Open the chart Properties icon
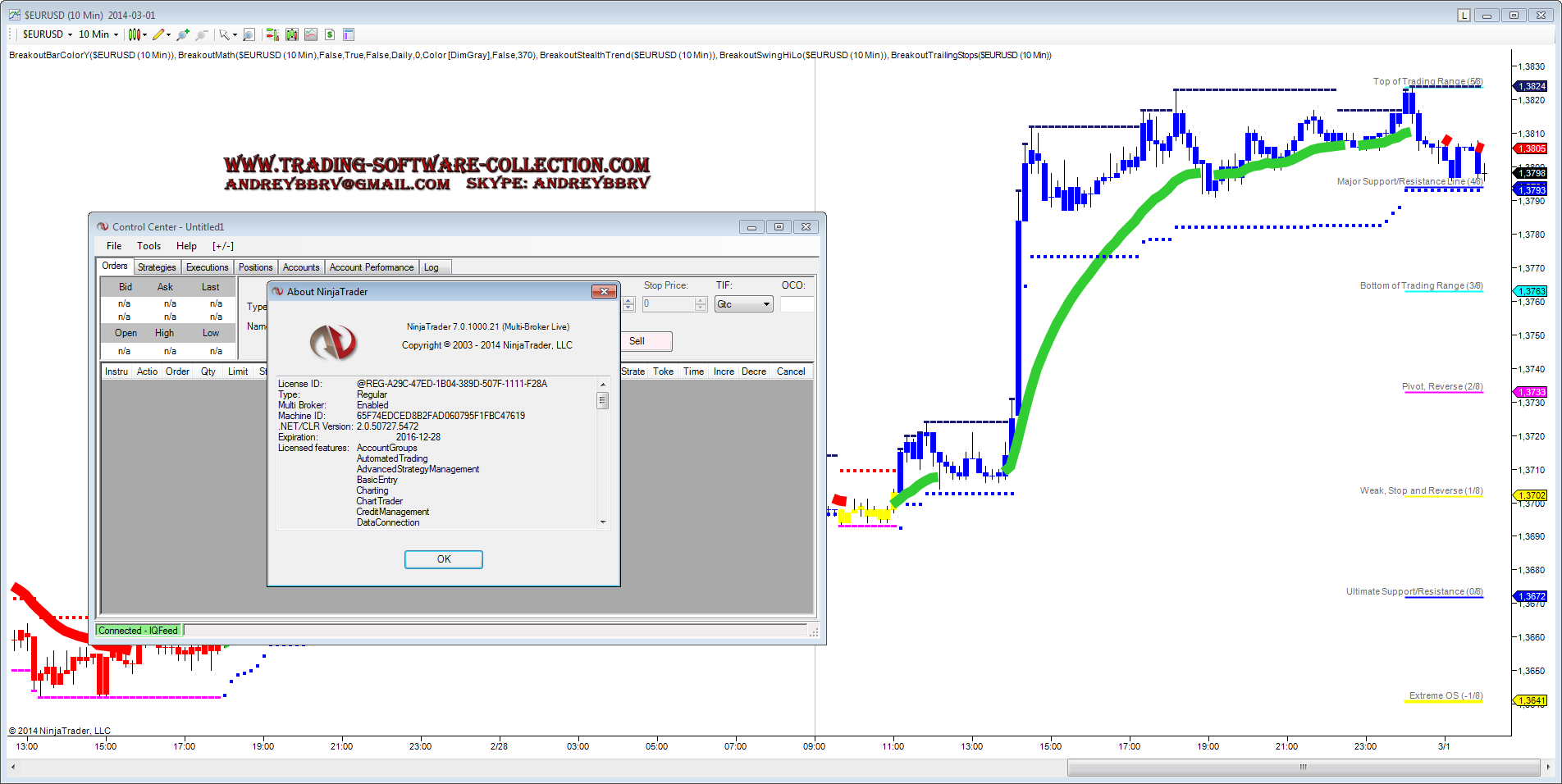1562x784 pixels. pyautogui.click(x=349, y=34)
